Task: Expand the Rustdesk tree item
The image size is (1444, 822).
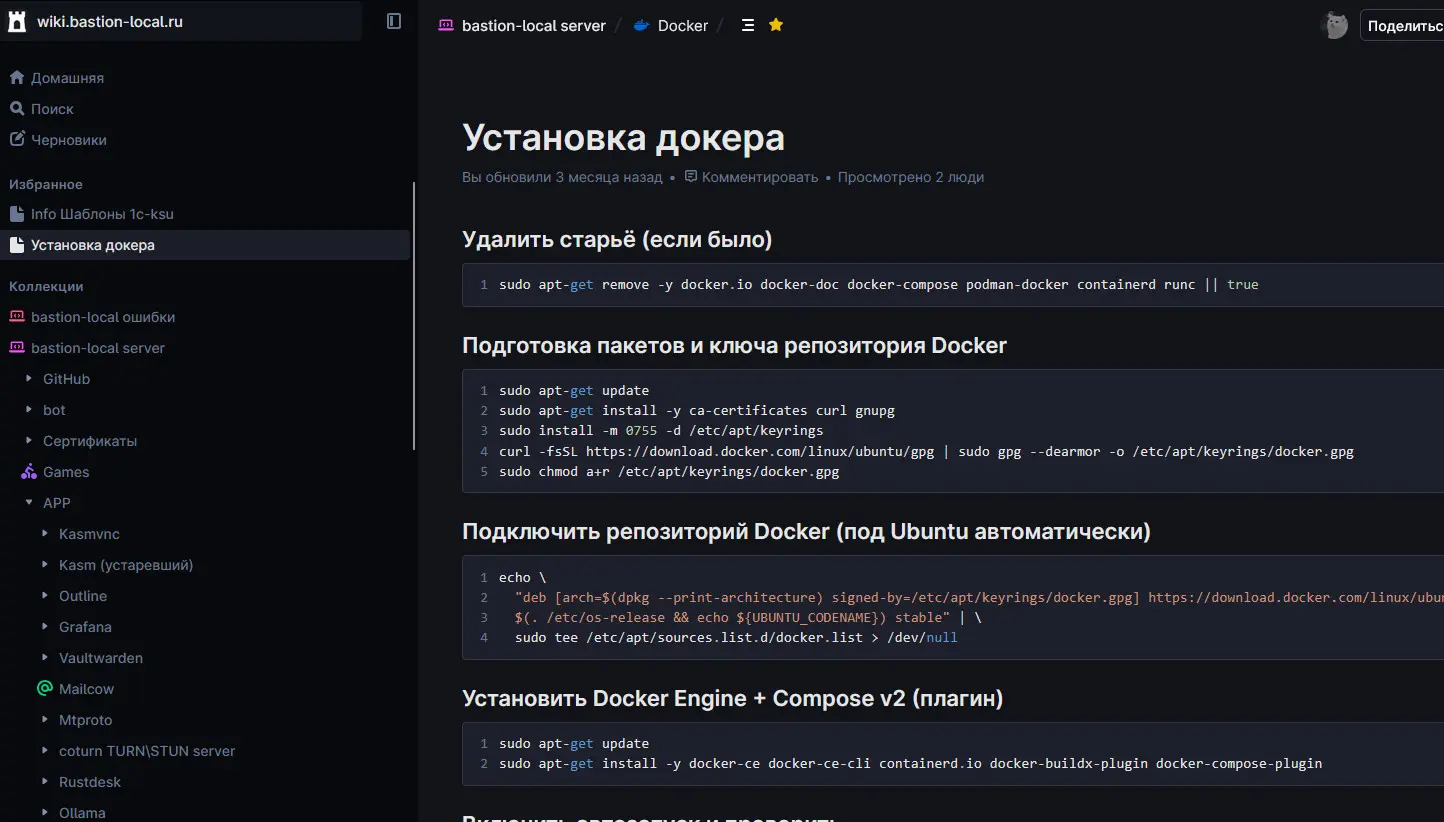Action: point(45,782)
